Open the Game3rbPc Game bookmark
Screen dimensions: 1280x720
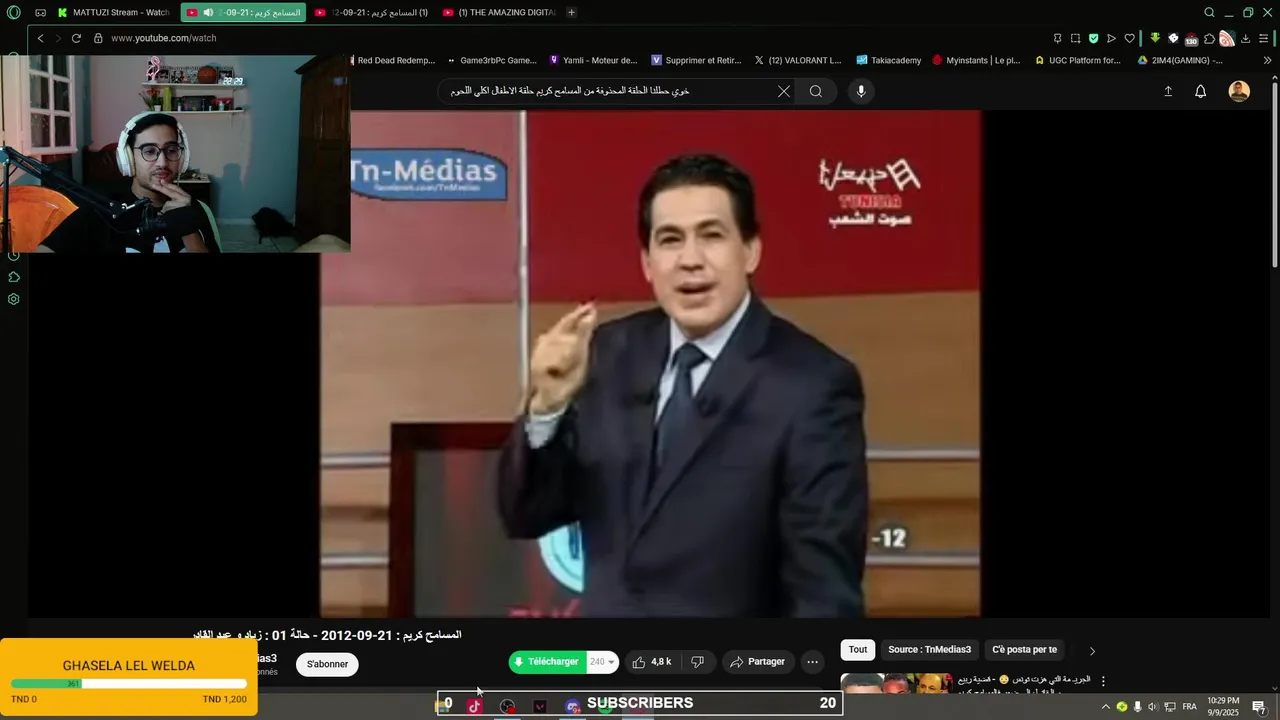pyautogui.click(x=491, y=60)
